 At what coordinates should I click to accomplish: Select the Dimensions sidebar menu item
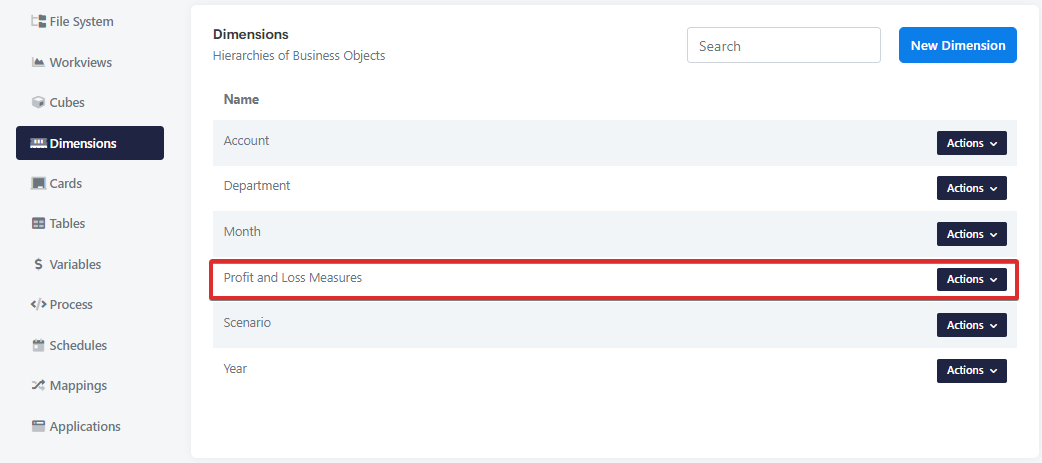pos(90,143)
